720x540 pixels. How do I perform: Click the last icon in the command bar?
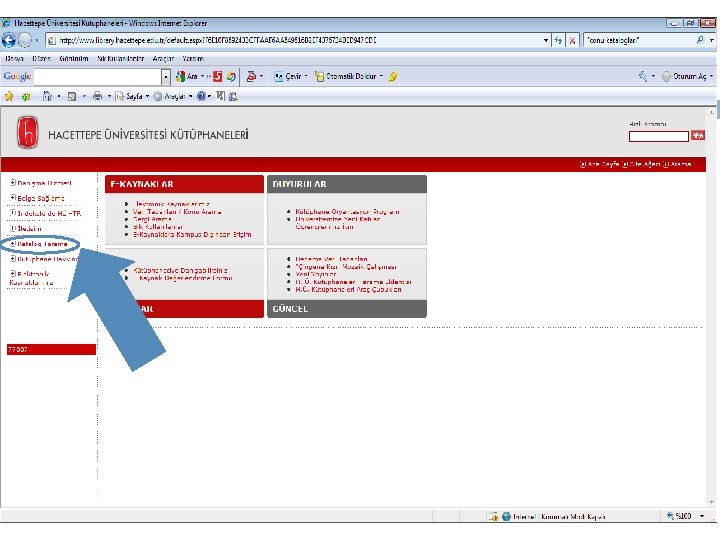(x=233, y=96)
